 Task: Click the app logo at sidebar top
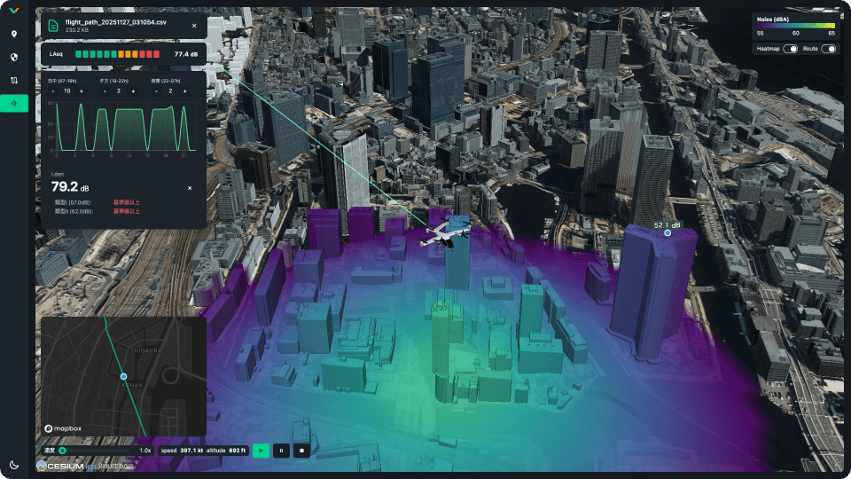tap(14, 10)
